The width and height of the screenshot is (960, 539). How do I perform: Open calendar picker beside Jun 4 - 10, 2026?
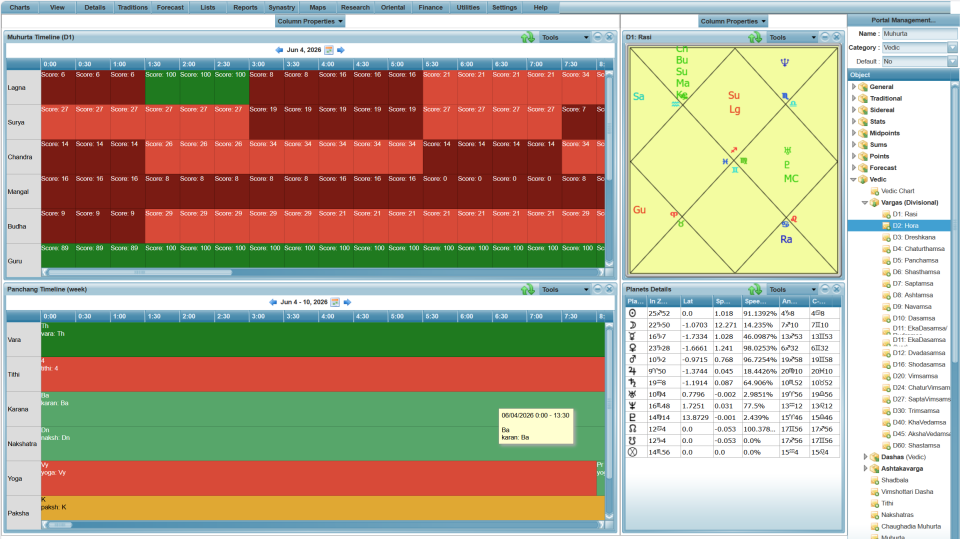click(335, 302)
